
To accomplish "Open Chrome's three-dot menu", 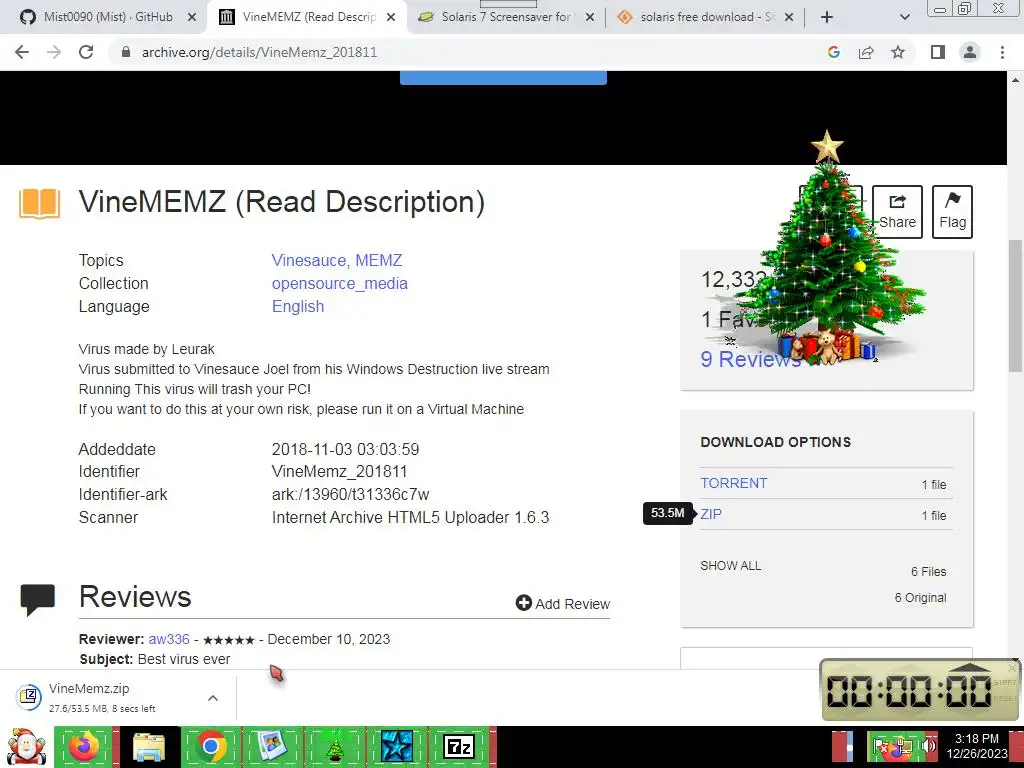I will pyautogui.click(x=1002, y=52).
